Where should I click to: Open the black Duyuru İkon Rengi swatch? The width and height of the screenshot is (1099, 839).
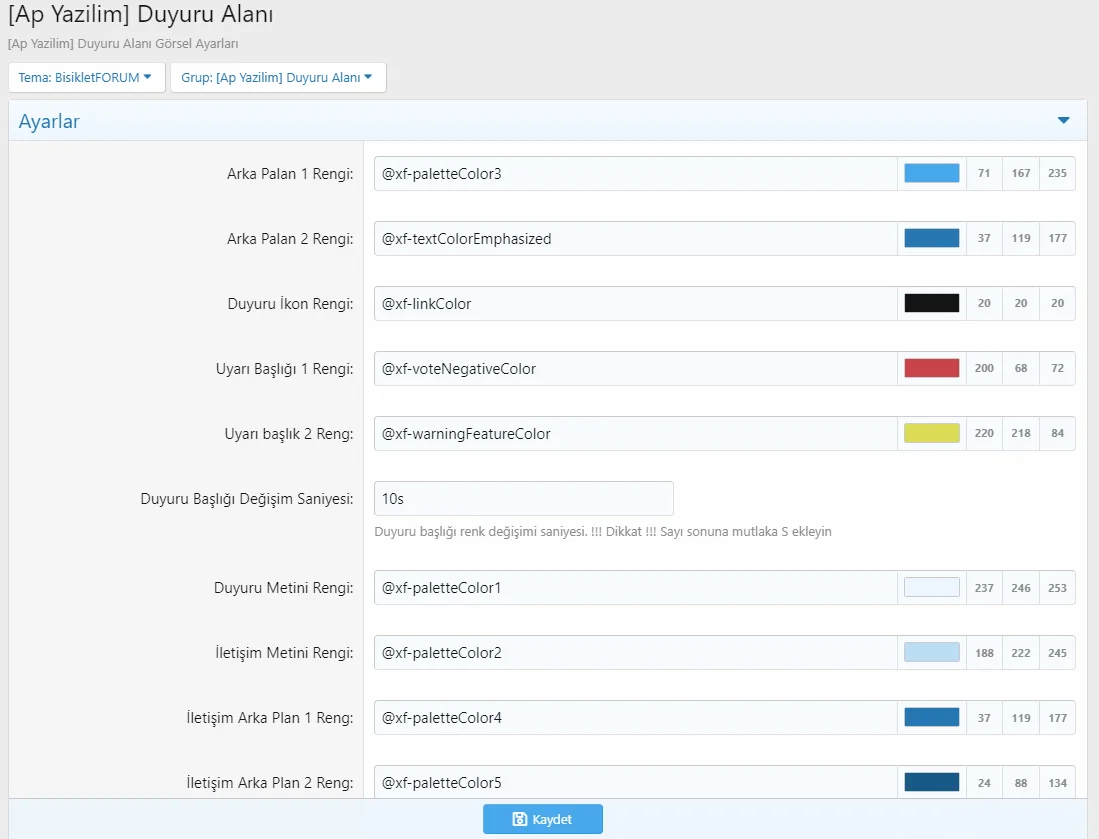pos(931,304)
